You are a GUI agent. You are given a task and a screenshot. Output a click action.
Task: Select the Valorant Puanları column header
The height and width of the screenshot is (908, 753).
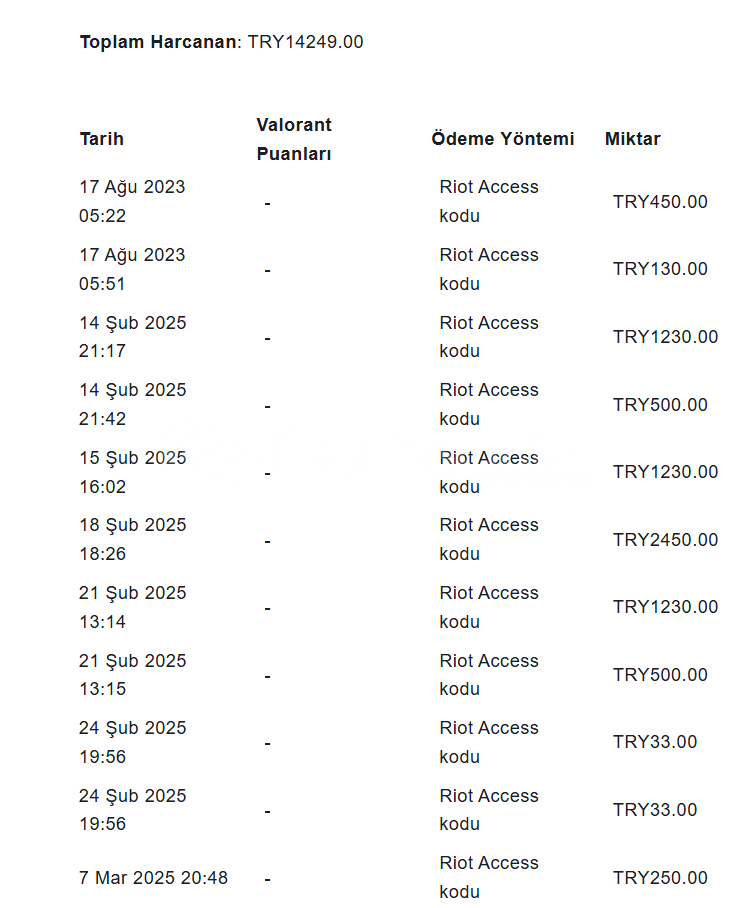coord(294,139)
